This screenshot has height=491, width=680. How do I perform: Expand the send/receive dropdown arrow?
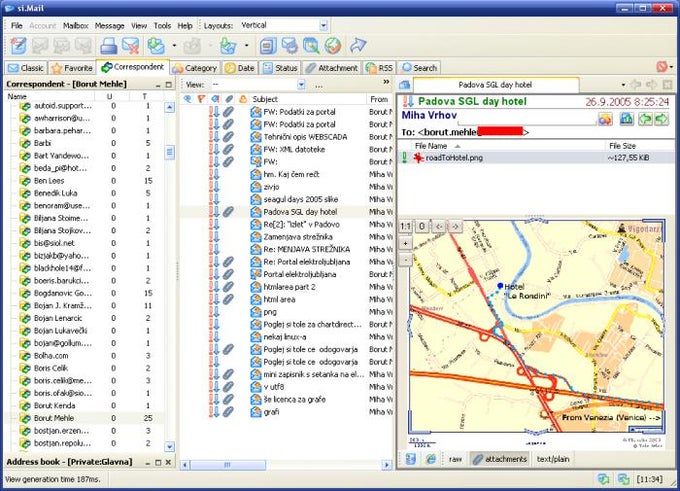pos(174,45)
